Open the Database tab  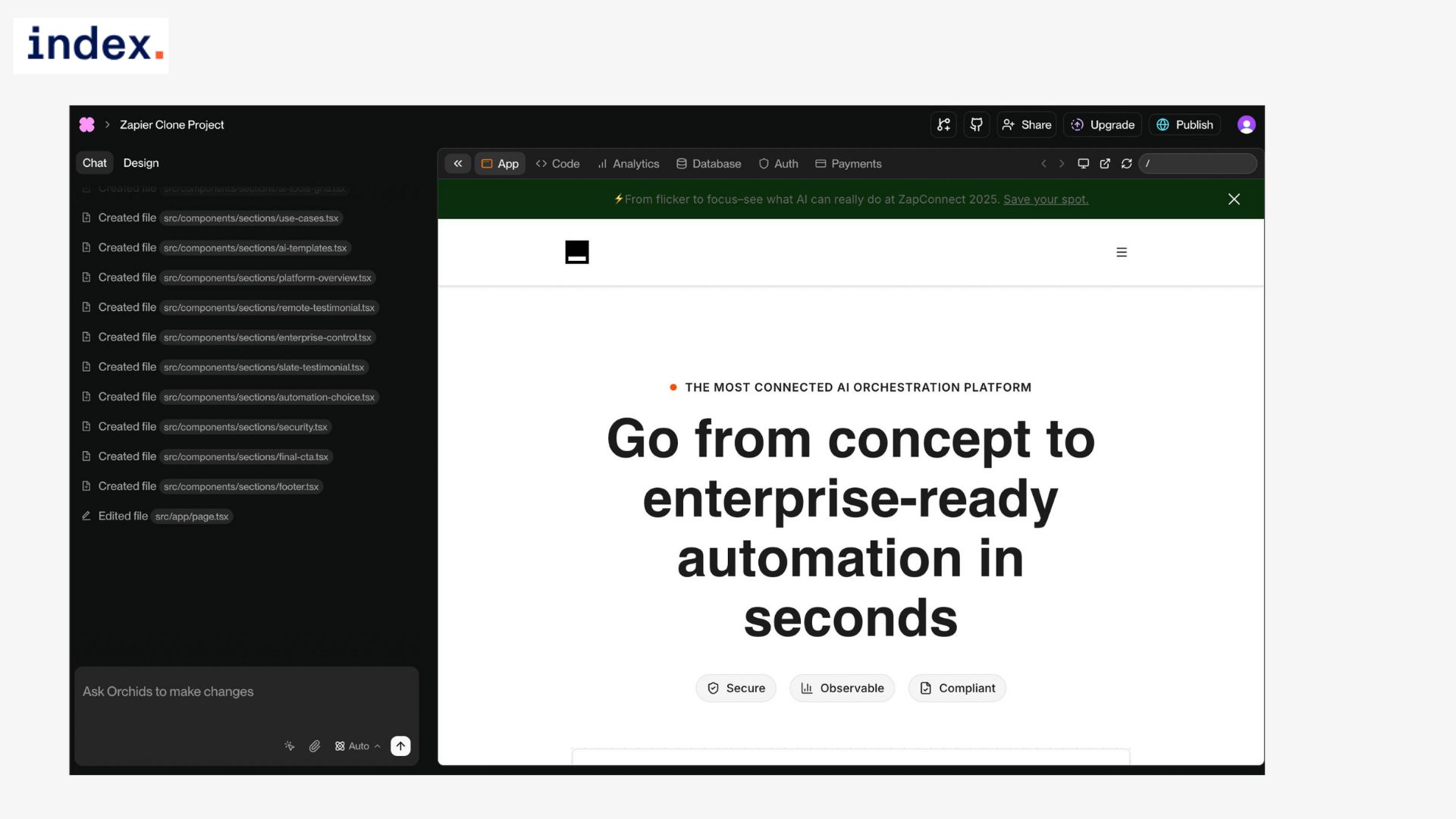708,164
